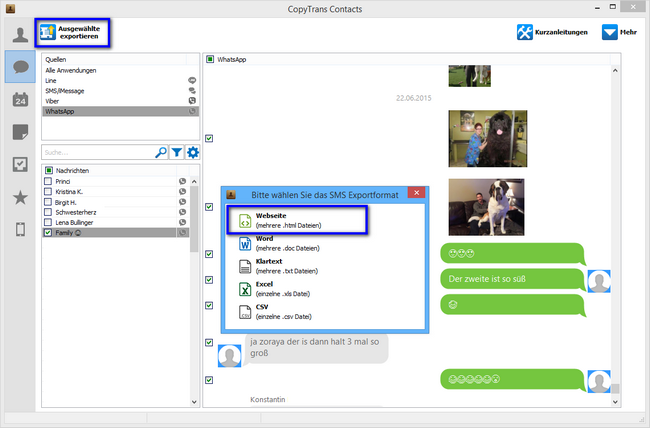Viewport: 650px width, 428px height.
Task: Click Ausgewählte exportieren button
Action: pyautogui.click(x=72, y=32)
